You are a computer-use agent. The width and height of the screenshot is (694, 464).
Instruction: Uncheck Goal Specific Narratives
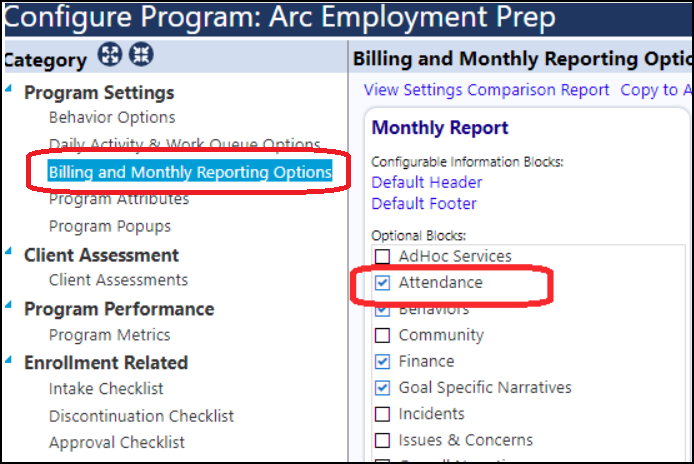pyautogui.click(x=382, y=388)
